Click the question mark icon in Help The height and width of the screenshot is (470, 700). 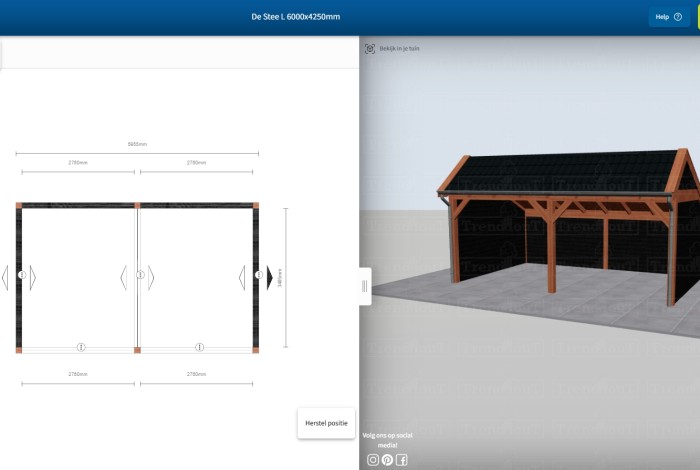tap(678, 17)
